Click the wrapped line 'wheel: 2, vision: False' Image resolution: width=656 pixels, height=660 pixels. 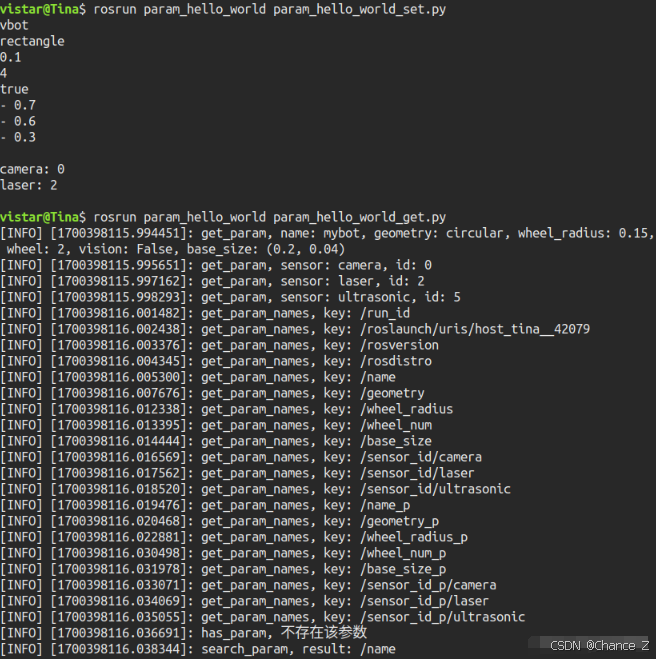[176, 249]
